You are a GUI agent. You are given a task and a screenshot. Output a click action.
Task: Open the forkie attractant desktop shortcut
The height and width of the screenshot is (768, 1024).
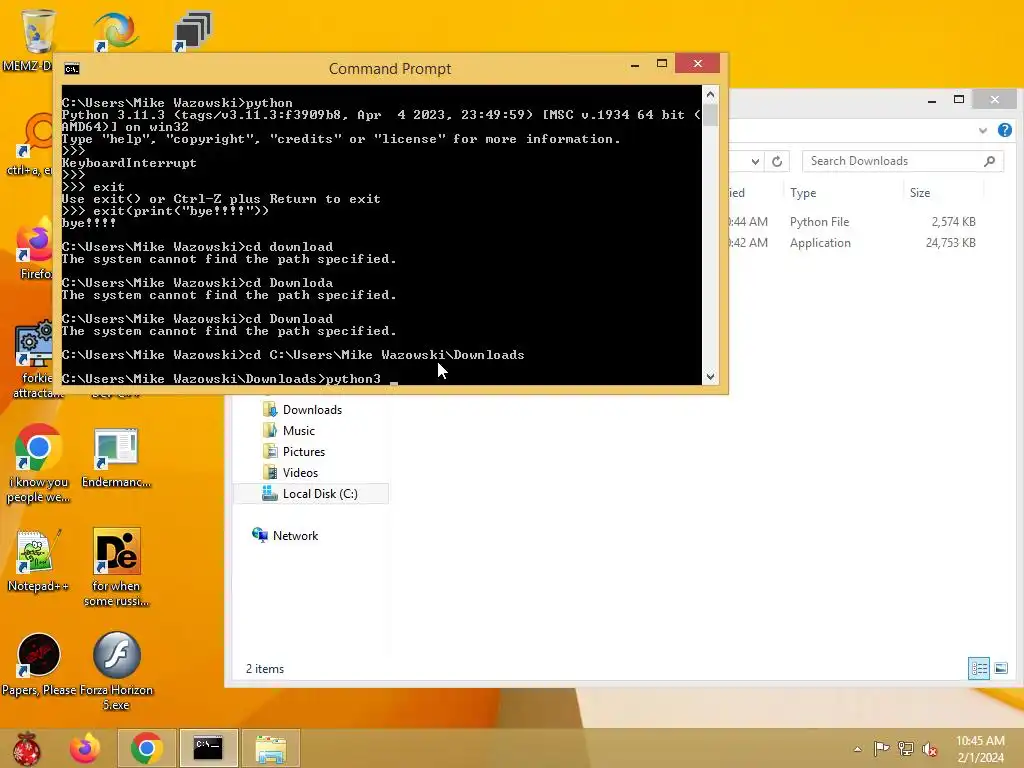click(34, 359)
